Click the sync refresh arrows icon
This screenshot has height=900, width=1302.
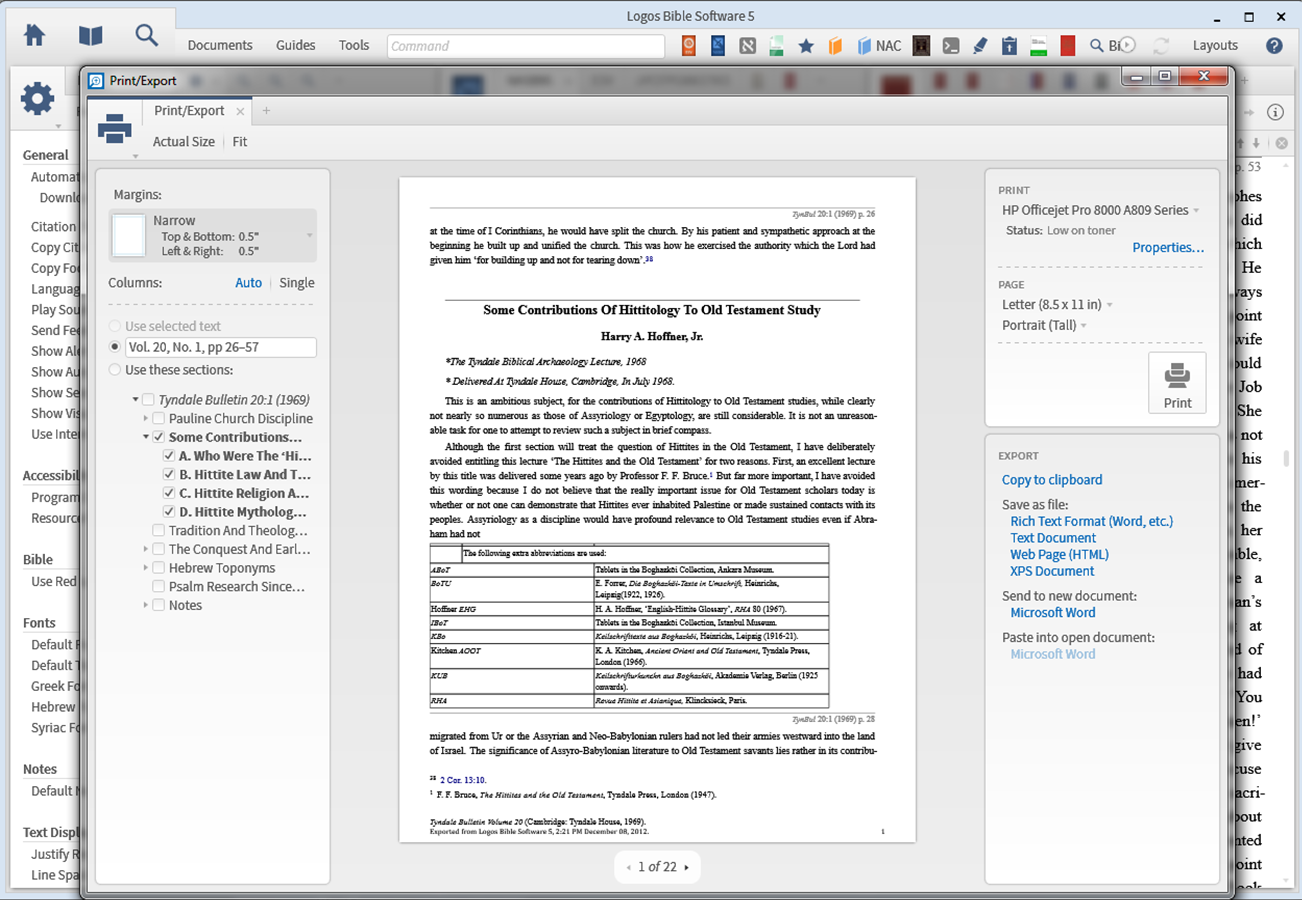(1161, 45)
